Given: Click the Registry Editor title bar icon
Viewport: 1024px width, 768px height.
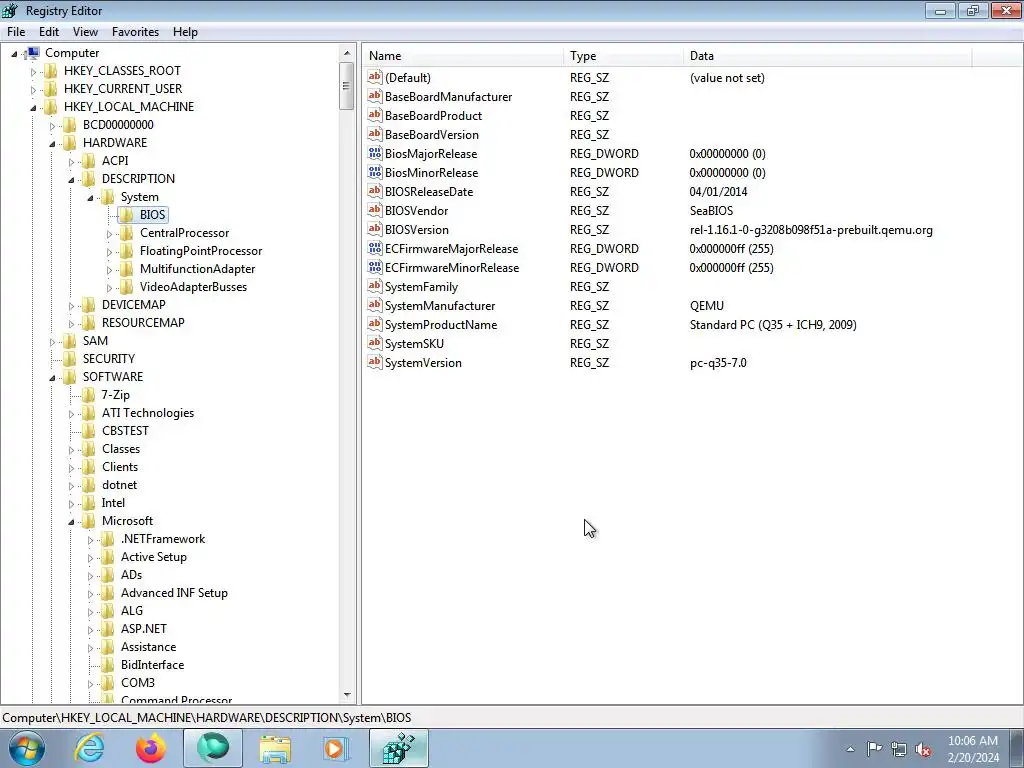Looking at the screenshot, I should point(10,10).
